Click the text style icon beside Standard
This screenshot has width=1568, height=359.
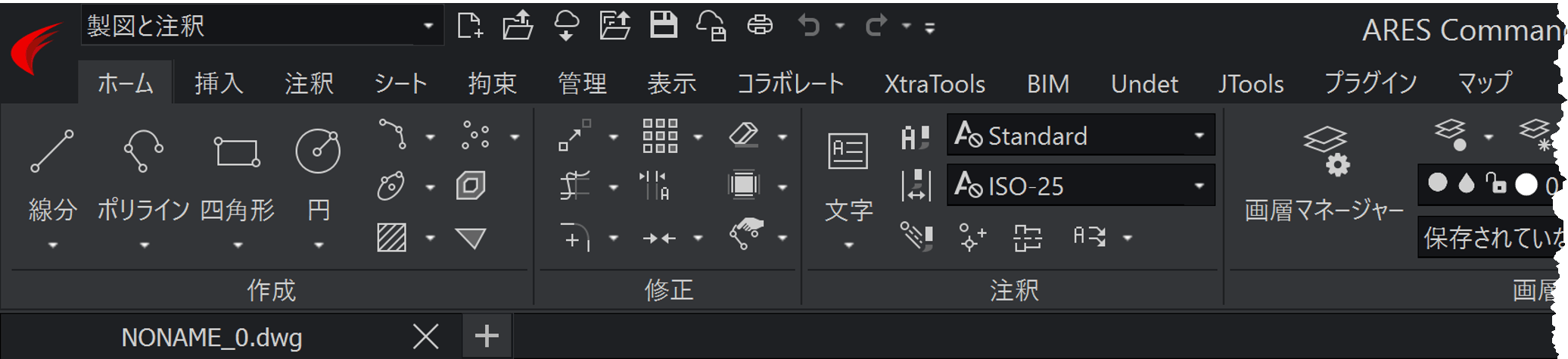tap(916, 136)
